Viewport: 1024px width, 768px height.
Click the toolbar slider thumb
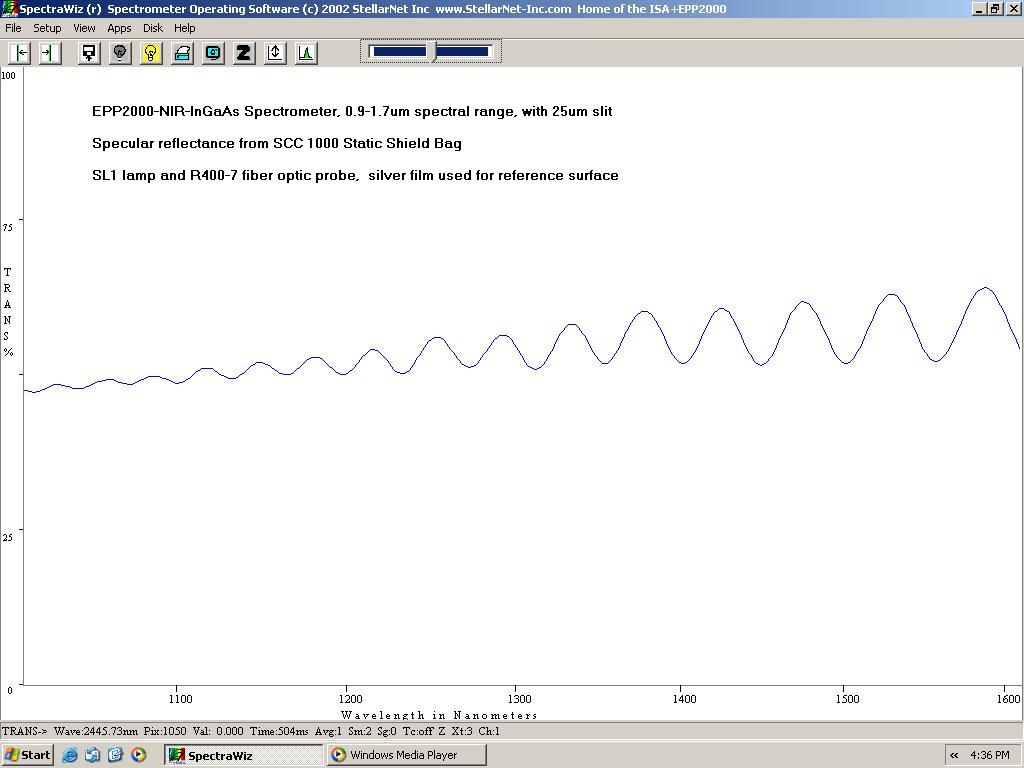coord(431,52)
